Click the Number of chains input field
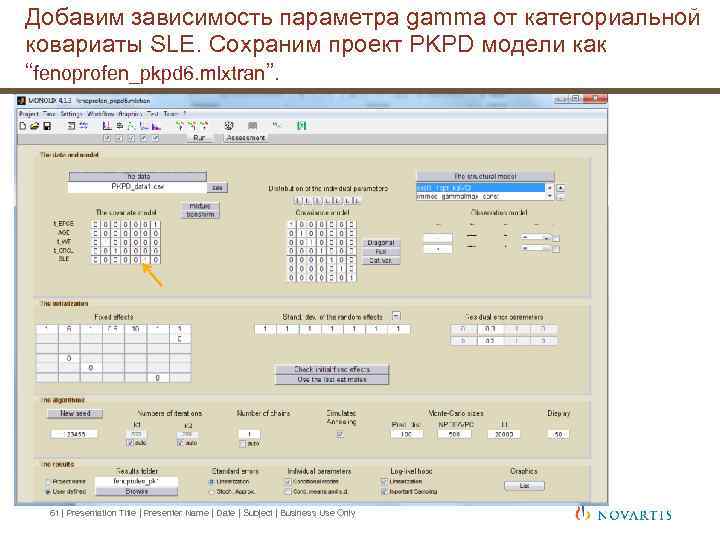720x540 pixels. point(249,434)
